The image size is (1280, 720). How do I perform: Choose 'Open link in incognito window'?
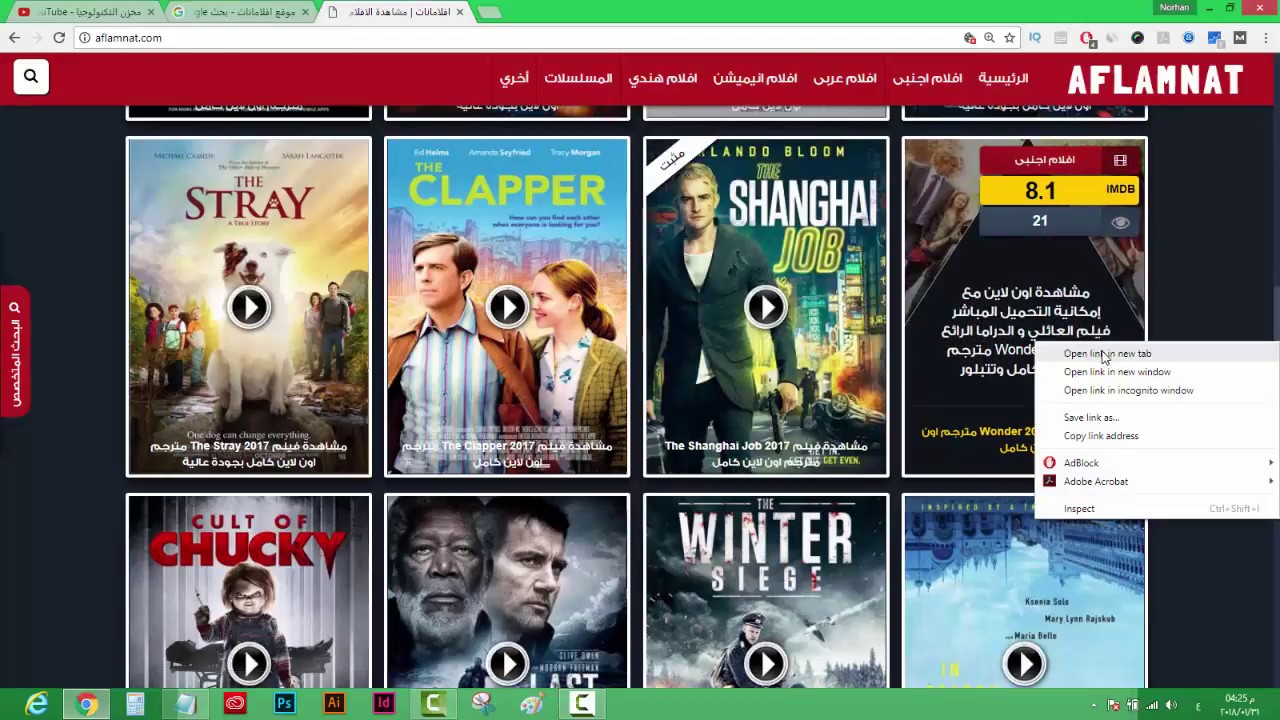pos(1157,391)
